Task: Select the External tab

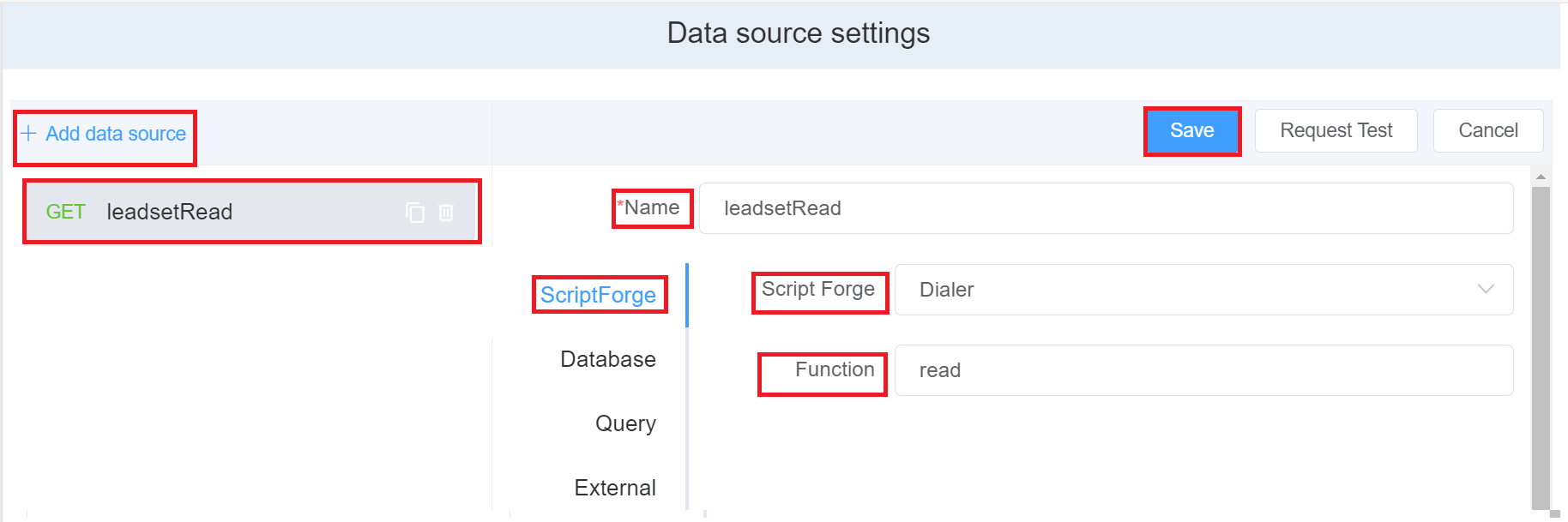Action: click(614, 488)
